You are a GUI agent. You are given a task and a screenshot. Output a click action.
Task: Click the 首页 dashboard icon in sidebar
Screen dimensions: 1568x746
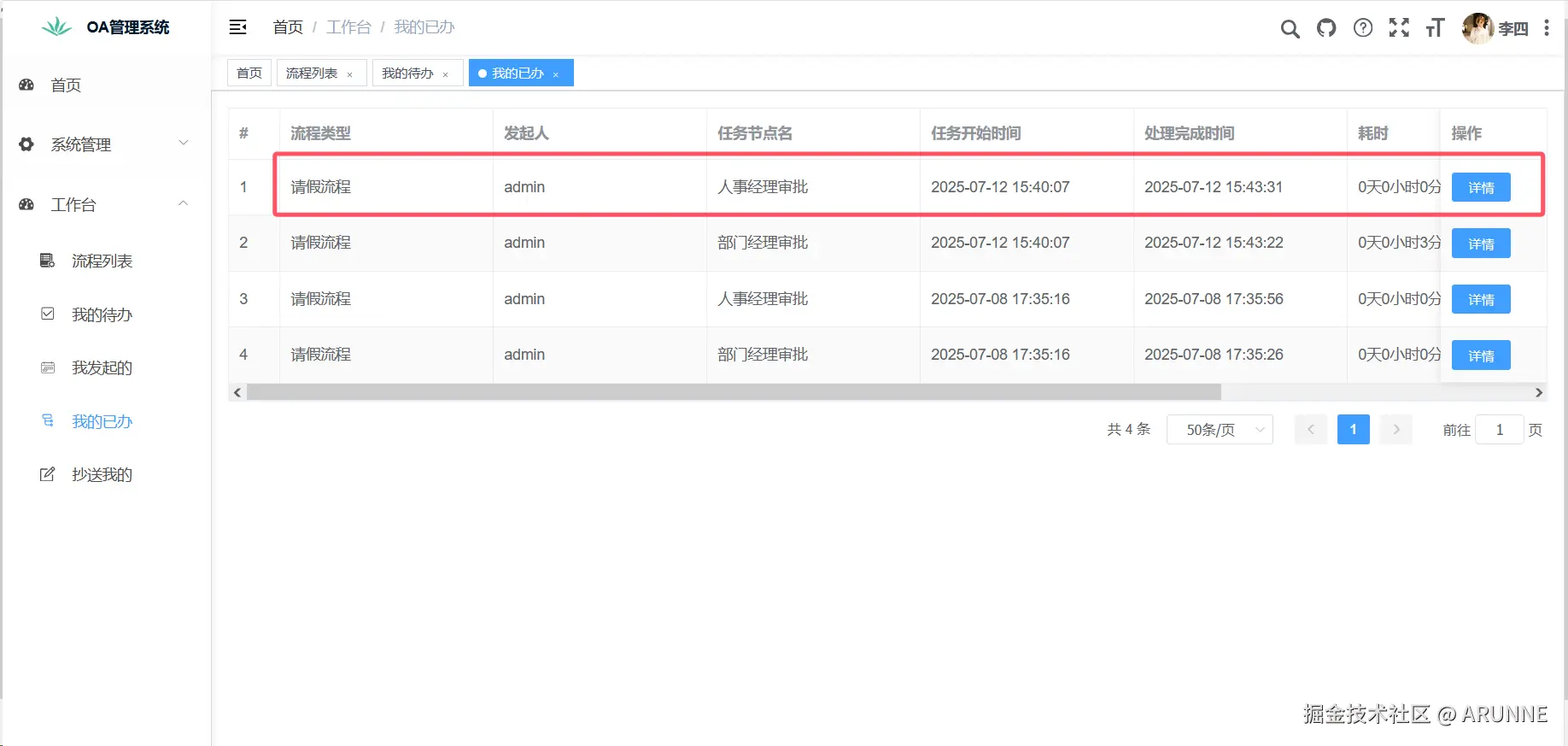click(26, 85)
